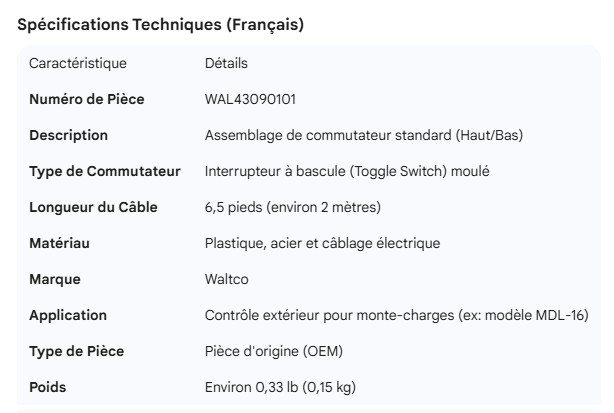Select the Marque row label
This screenshot has height=413, width=614.
(x=55, y=279)
